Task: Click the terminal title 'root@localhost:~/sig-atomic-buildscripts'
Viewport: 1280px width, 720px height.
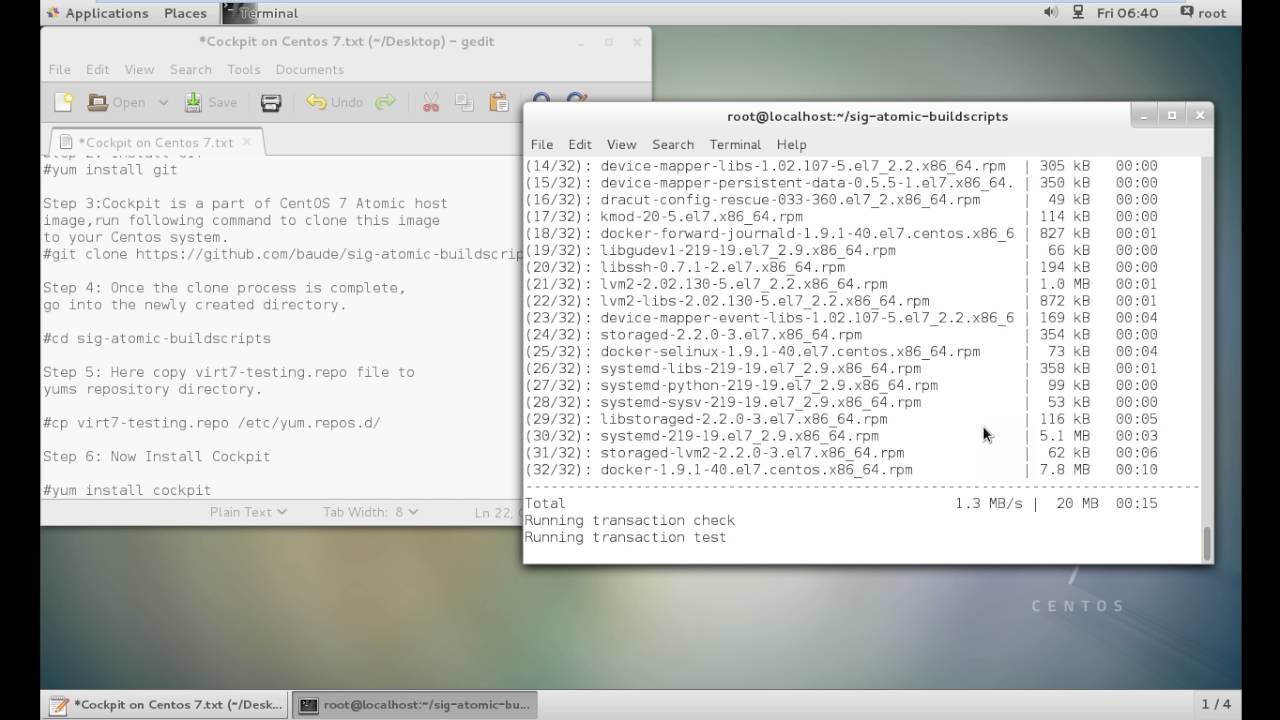Action: pyautogui.click(x=867, y=116)
